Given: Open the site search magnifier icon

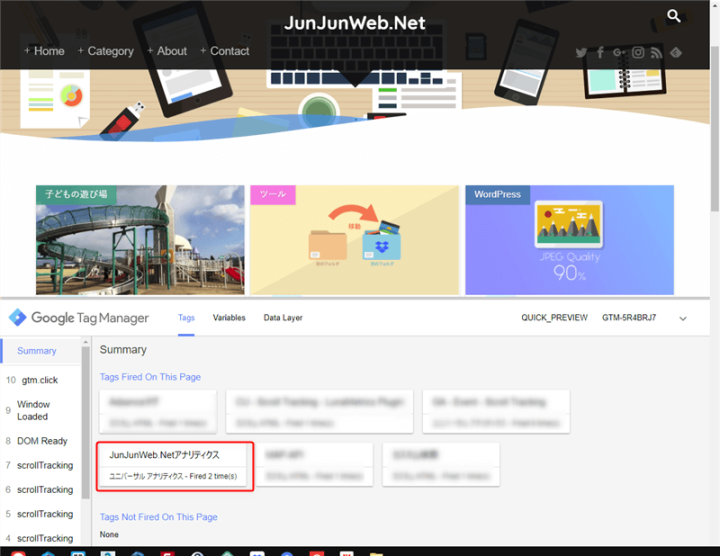Looking at the screenshot, I should (674, 16).
